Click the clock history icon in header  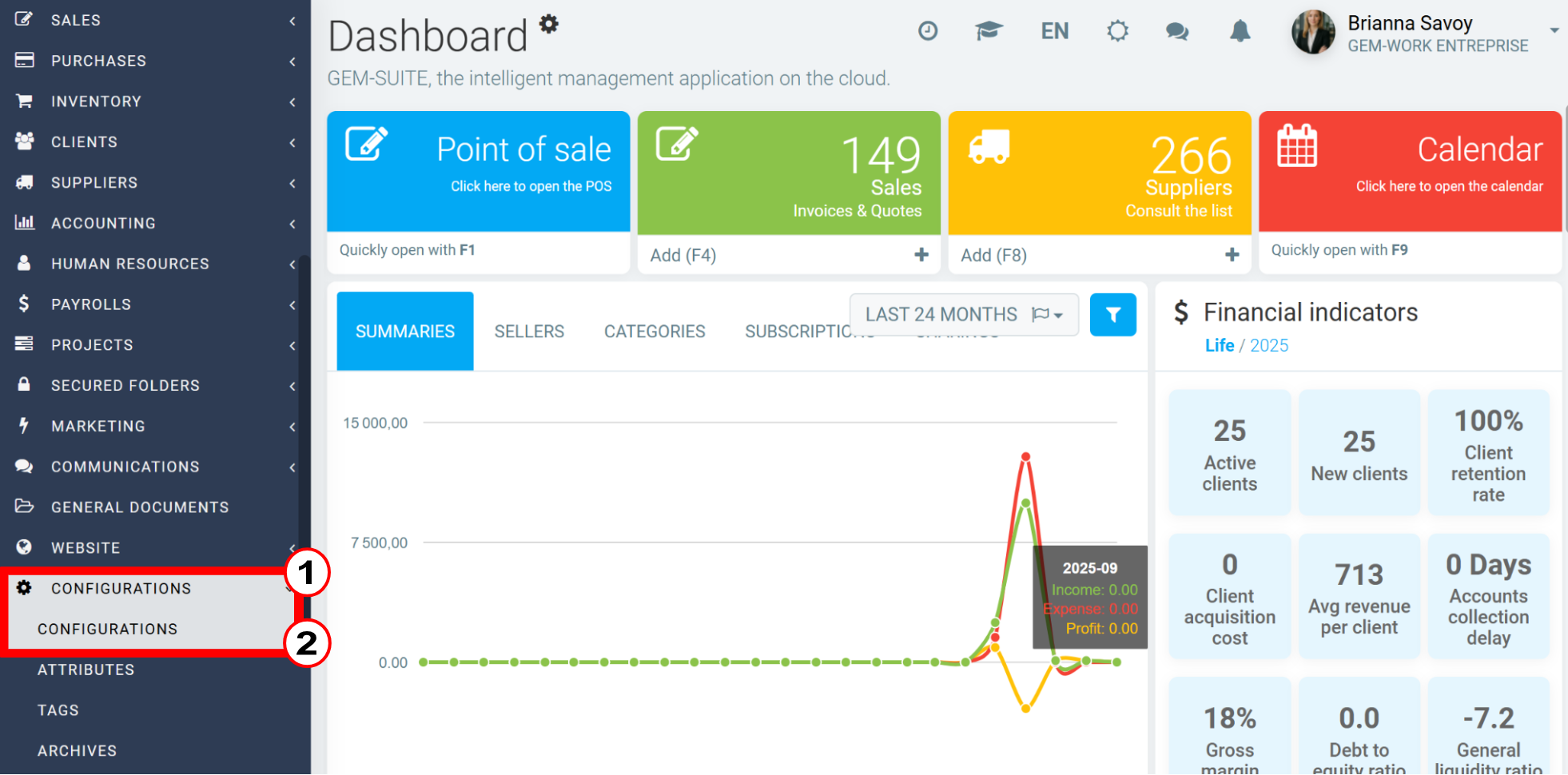[928, 31]
